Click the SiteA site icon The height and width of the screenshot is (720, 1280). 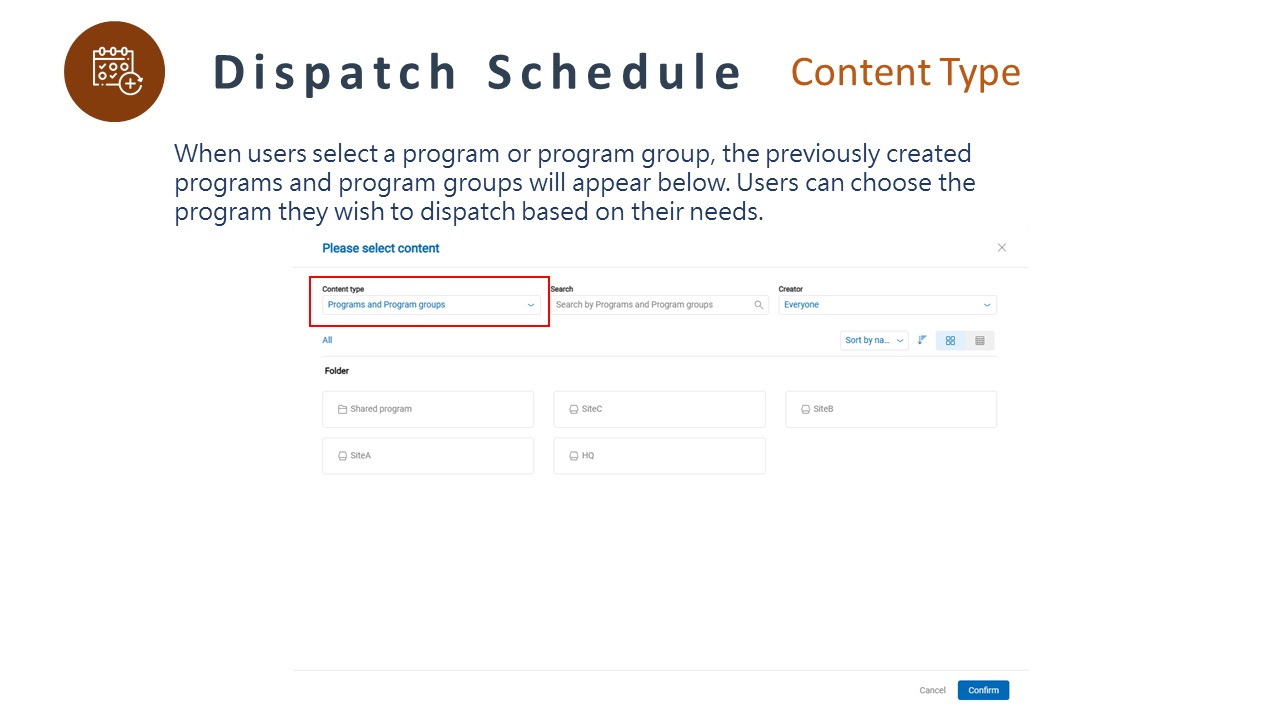pyautogui.click(x=342, y=456)
